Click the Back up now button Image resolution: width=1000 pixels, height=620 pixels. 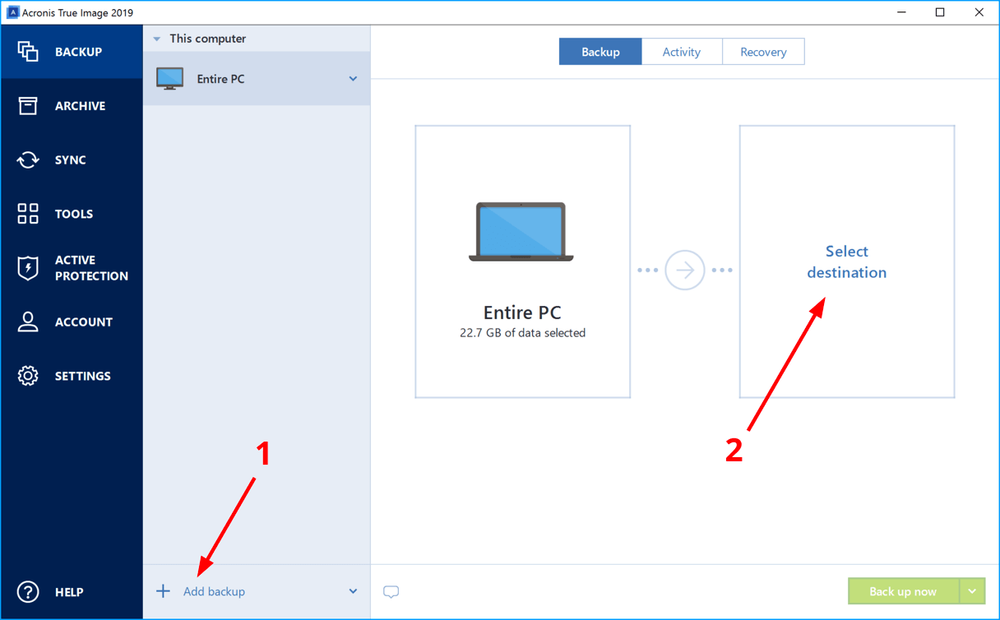(x=903, y=591)
